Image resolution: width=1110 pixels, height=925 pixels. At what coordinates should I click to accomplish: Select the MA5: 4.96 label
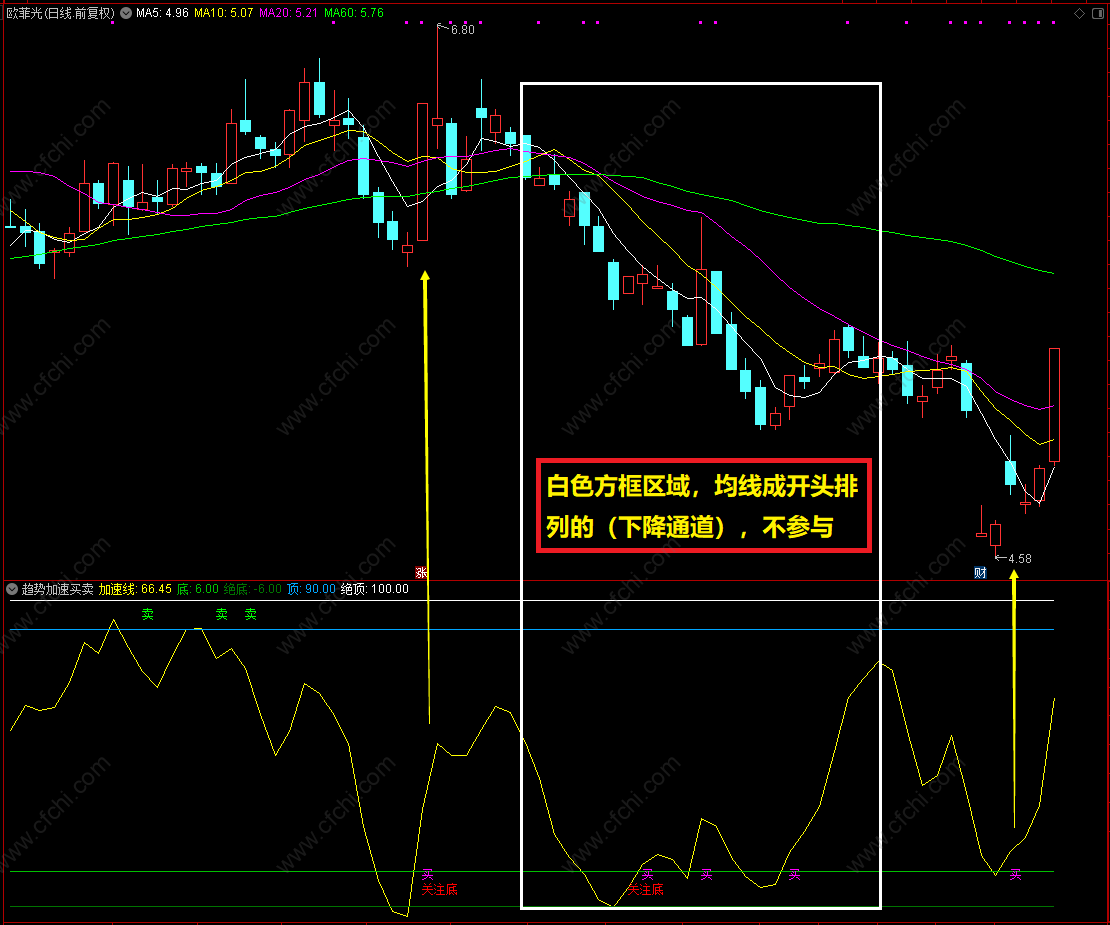[162, 13]
